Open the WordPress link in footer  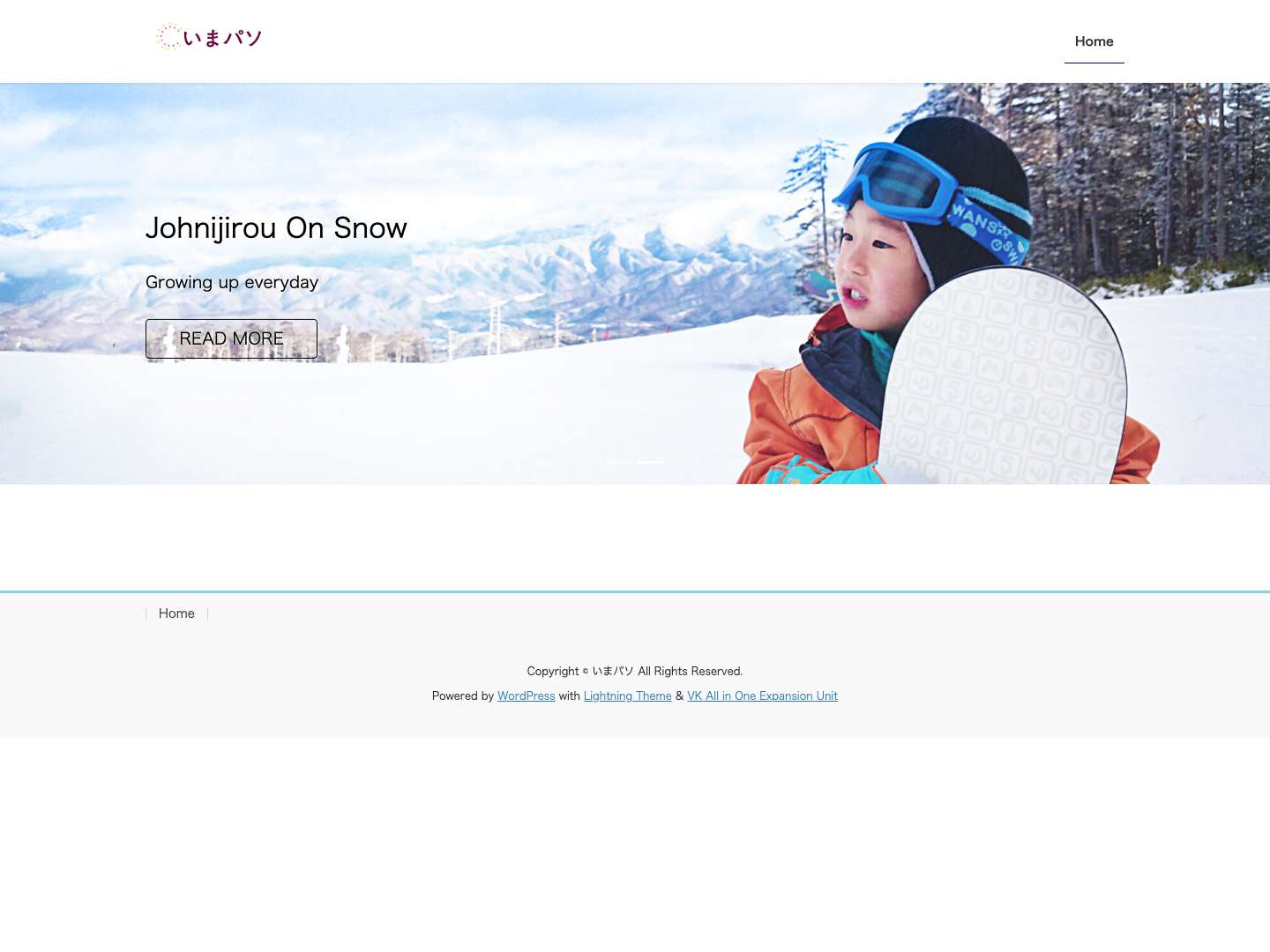tap(527, 696)
